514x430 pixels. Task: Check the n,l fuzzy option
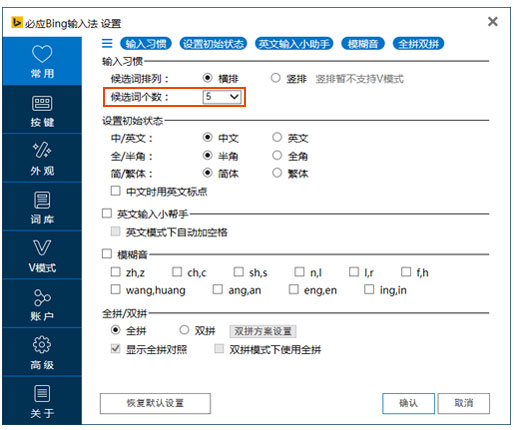tap(300, 272)
